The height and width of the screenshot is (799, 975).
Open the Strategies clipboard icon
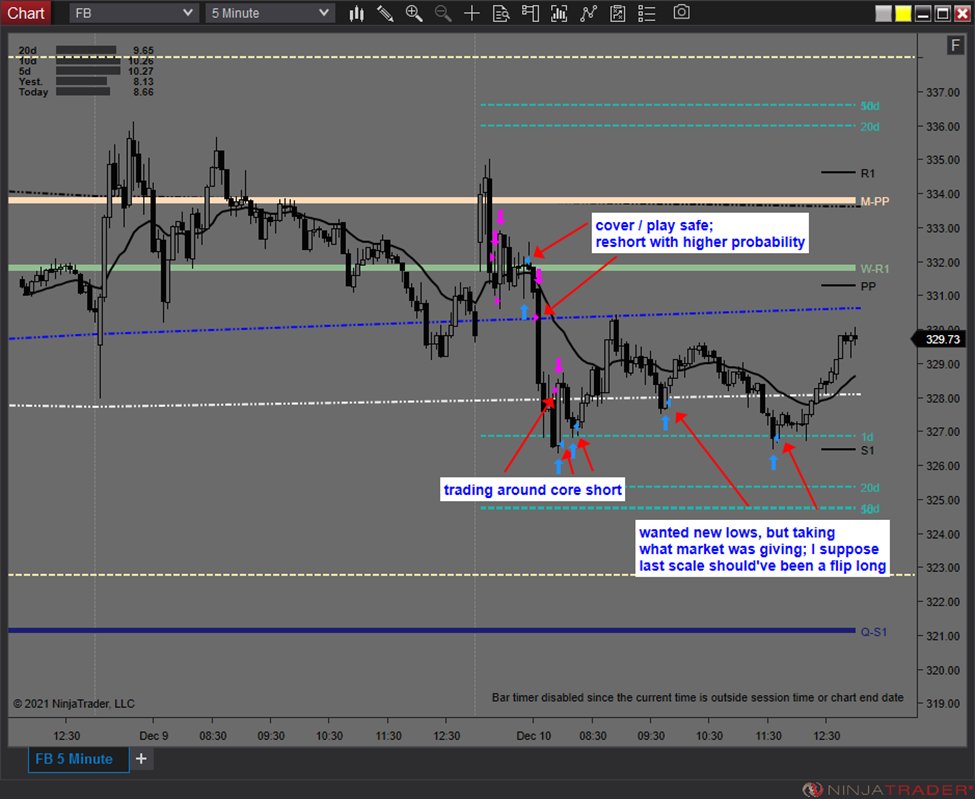pyautogui.click(x=618, y=13)
